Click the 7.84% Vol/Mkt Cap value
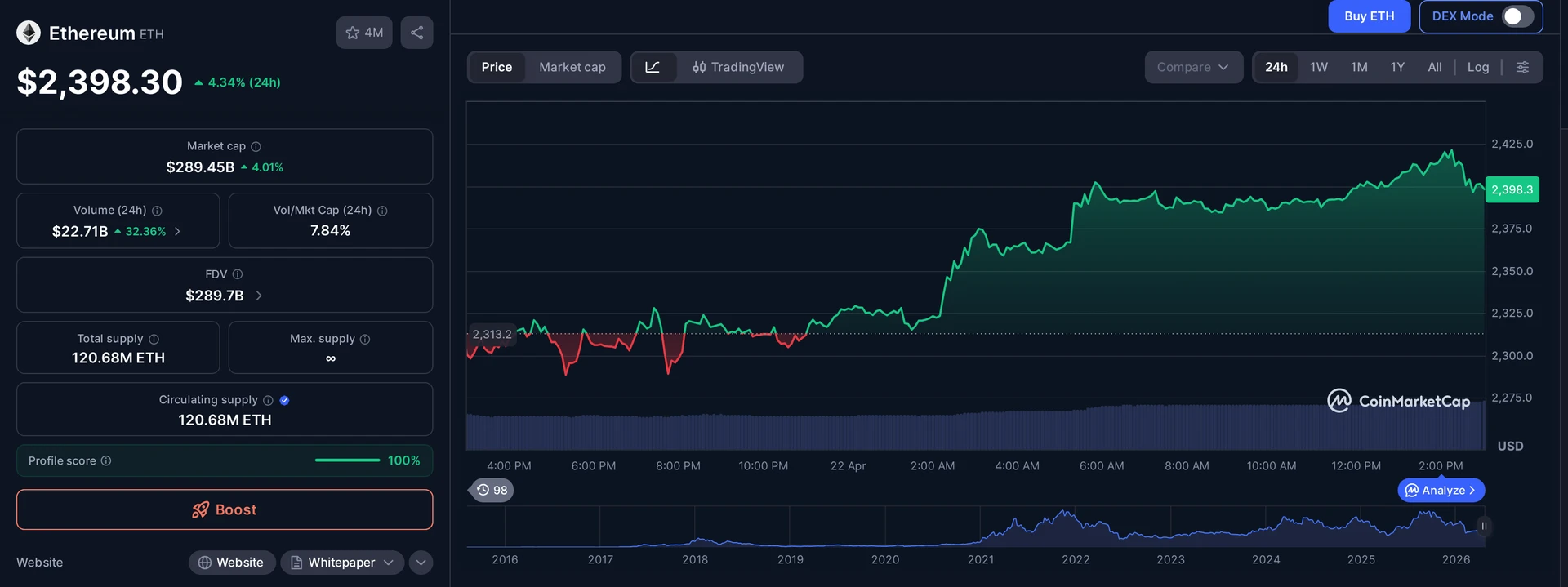The image size is (1568, 587). pos(330,230)
